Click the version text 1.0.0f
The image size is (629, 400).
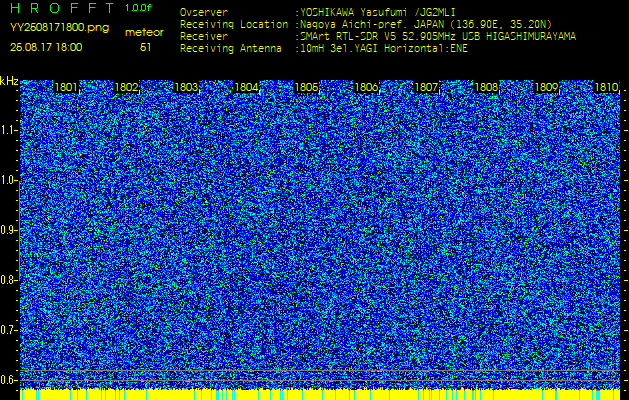pyautogui.click(x=138, y=8)
